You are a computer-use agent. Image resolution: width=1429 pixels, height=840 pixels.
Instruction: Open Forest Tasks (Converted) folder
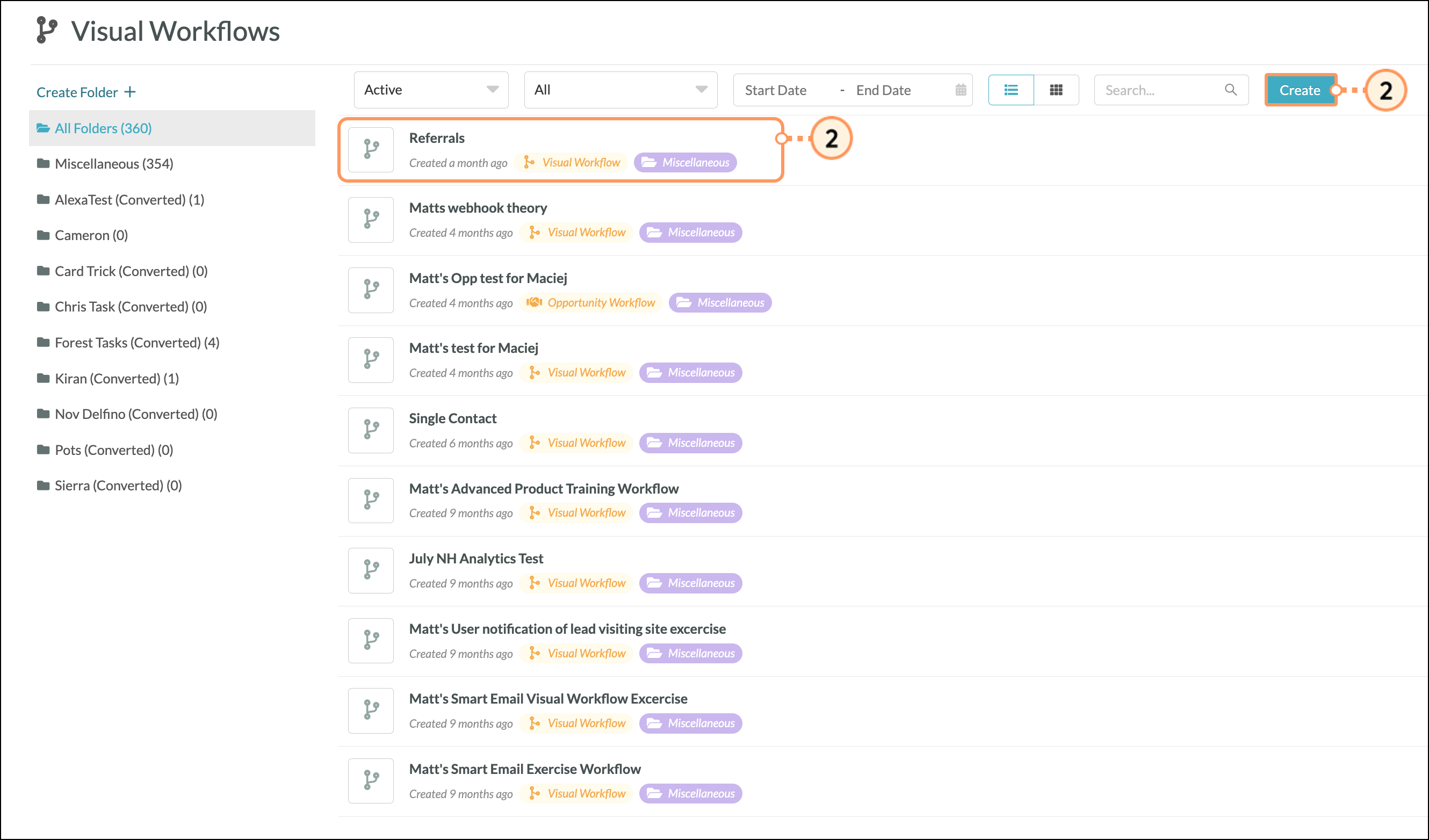tap(136, 342)
